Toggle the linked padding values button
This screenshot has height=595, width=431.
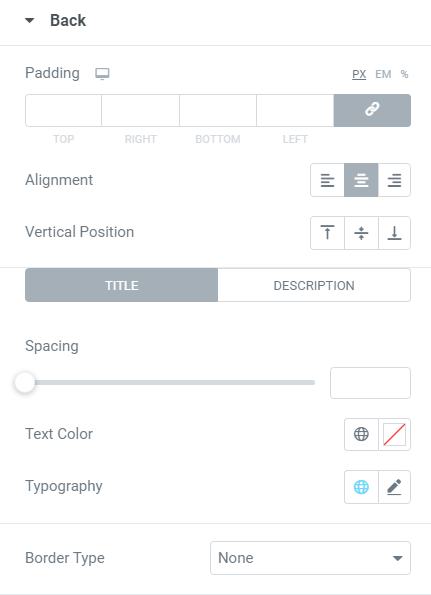tap(372, 110)
